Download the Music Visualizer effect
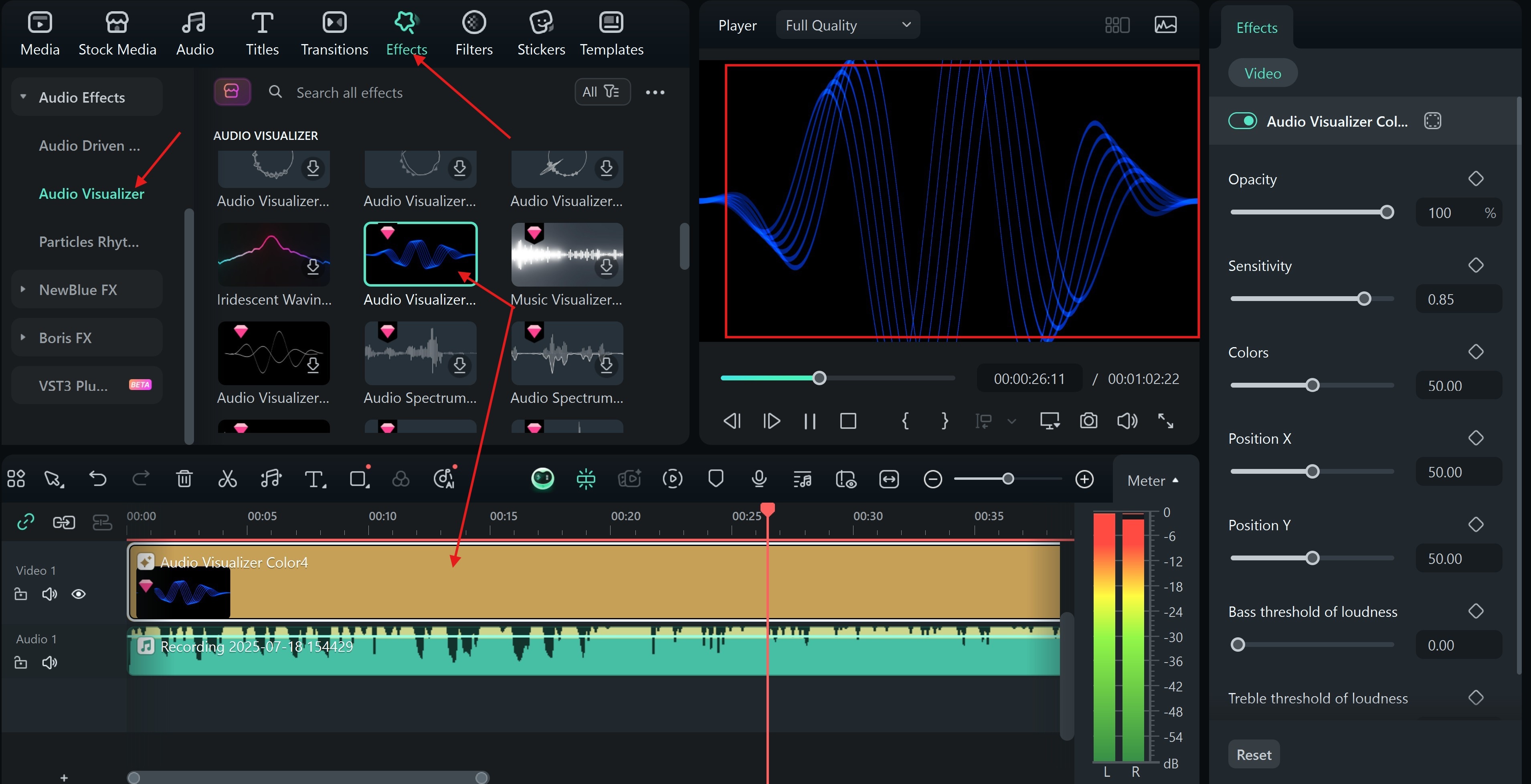Screen dimensions: 1531x784 point(606,266)
